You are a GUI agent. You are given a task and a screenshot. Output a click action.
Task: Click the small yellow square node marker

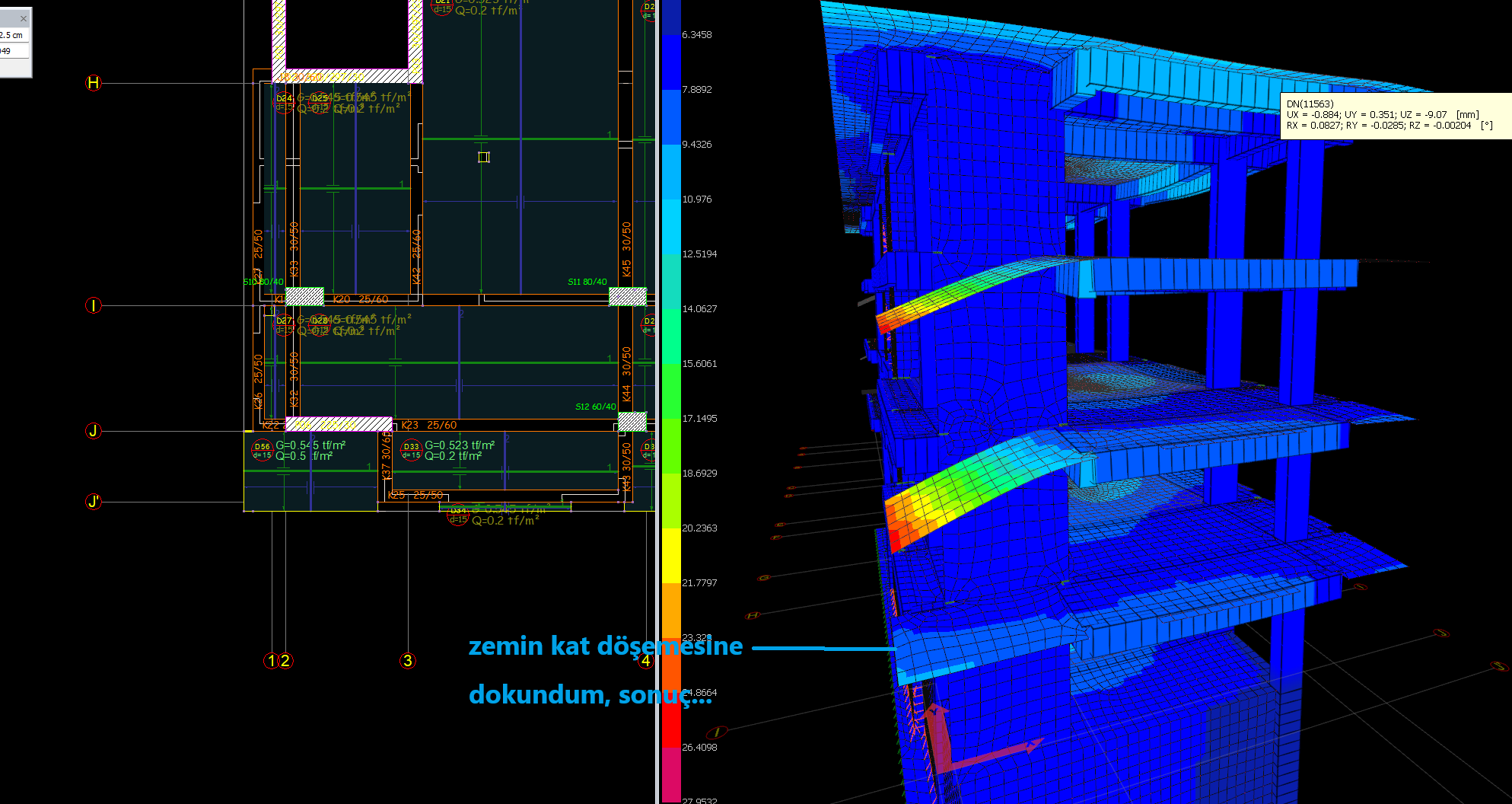484,157
